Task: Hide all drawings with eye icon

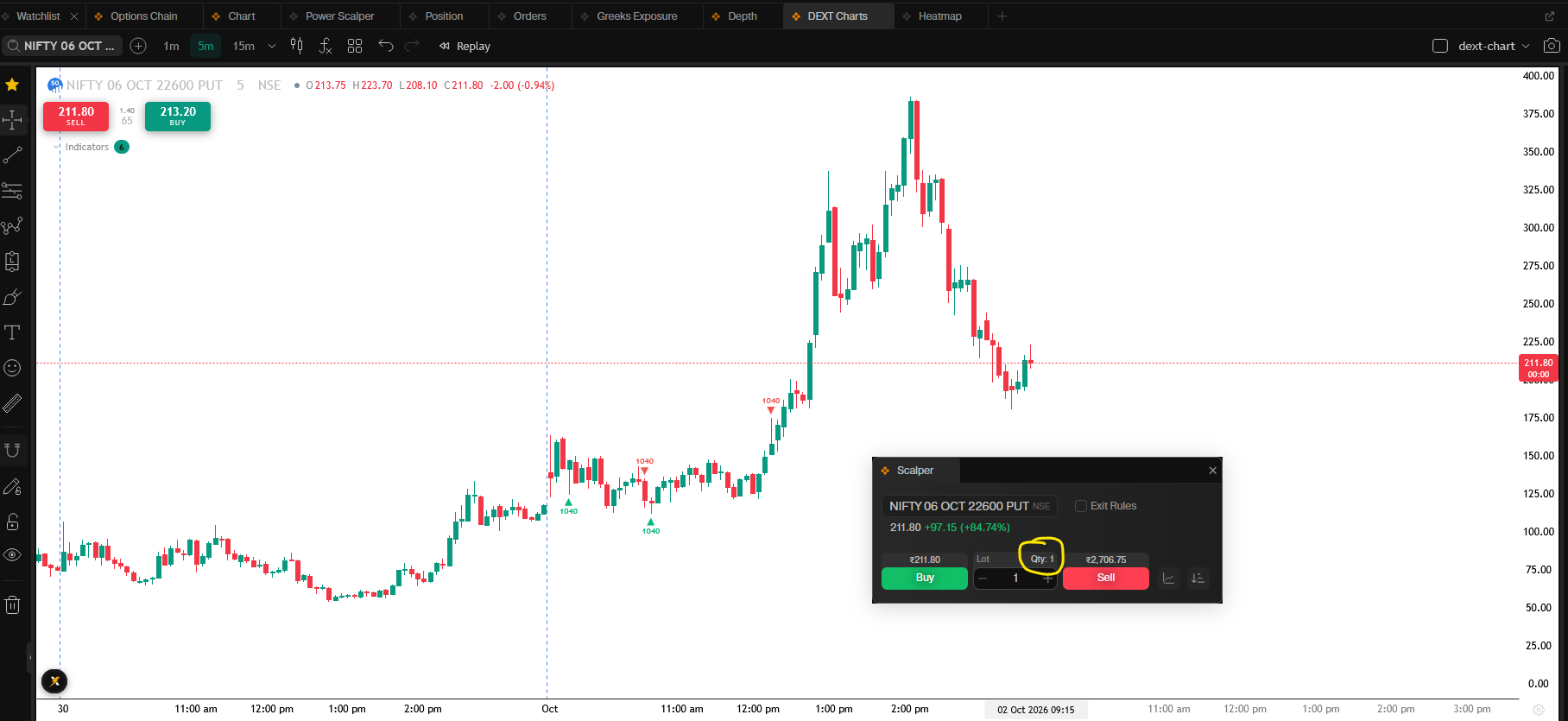Action: tap(12, 555)
